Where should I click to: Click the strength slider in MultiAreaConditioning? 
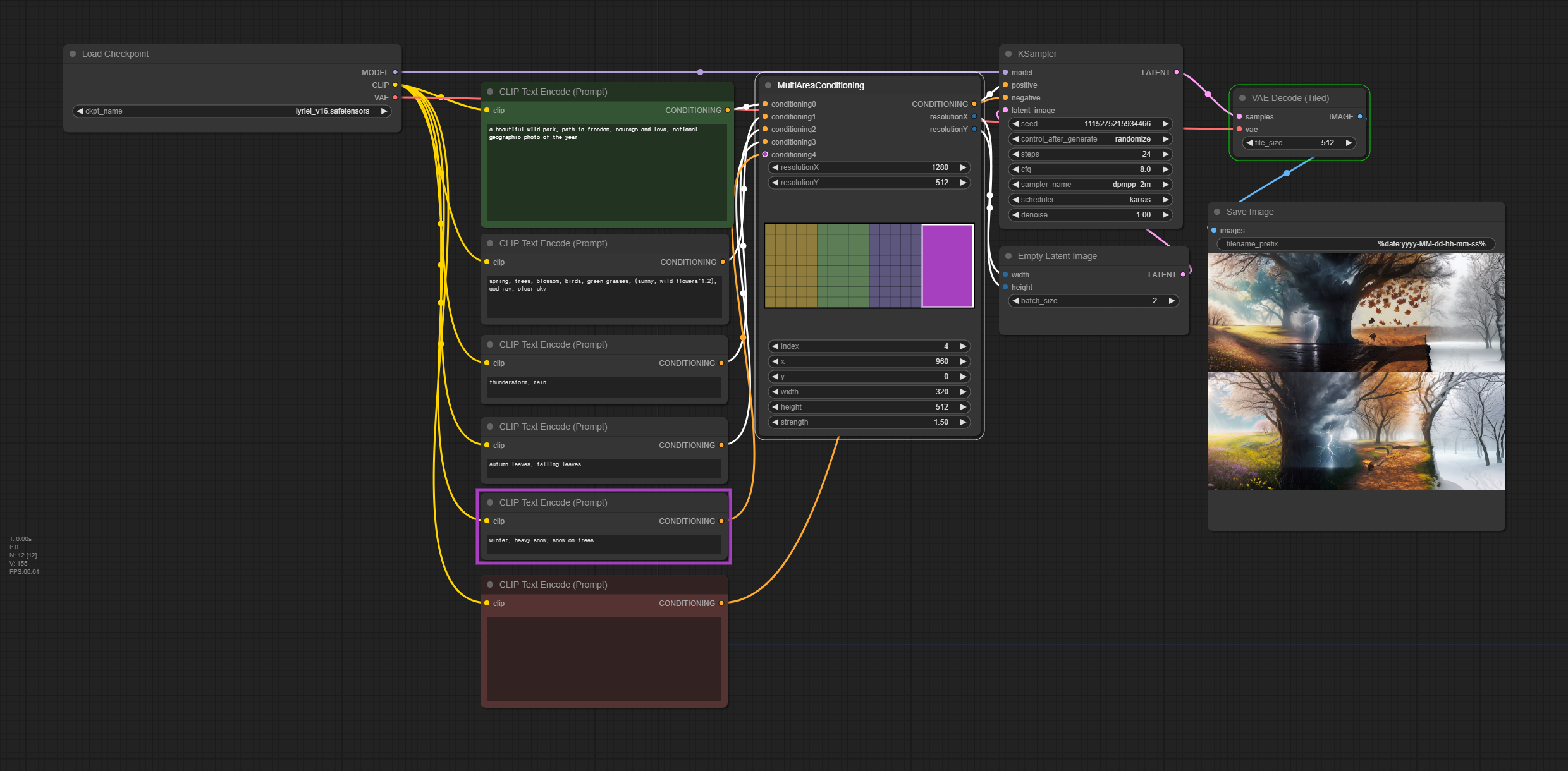point(869,422)
